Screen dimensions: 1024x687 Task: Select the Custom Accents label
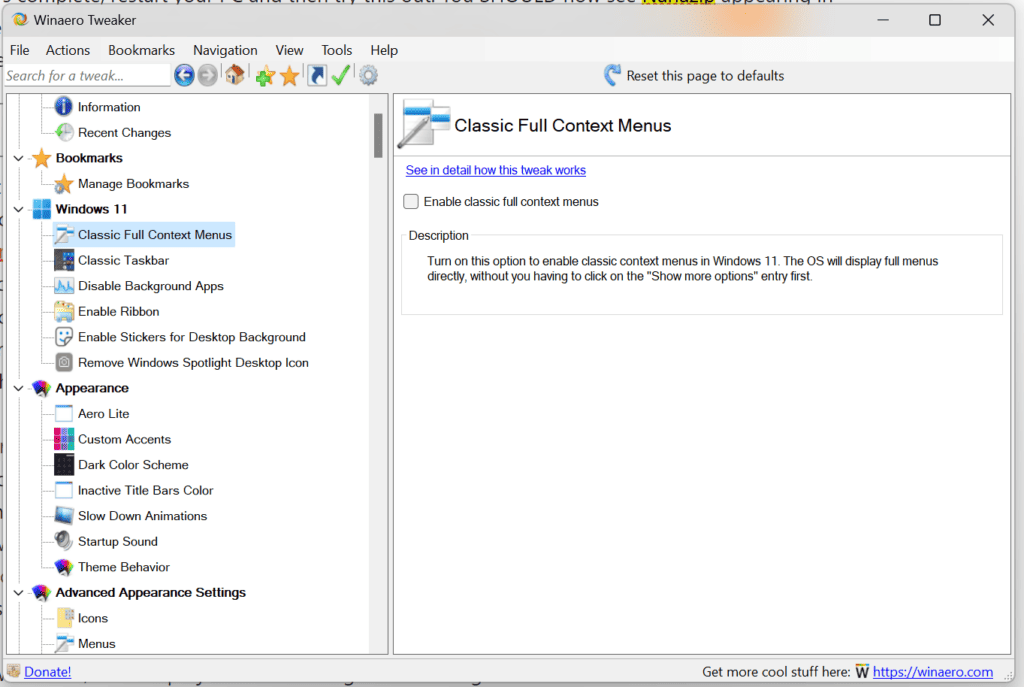(125, 439)
